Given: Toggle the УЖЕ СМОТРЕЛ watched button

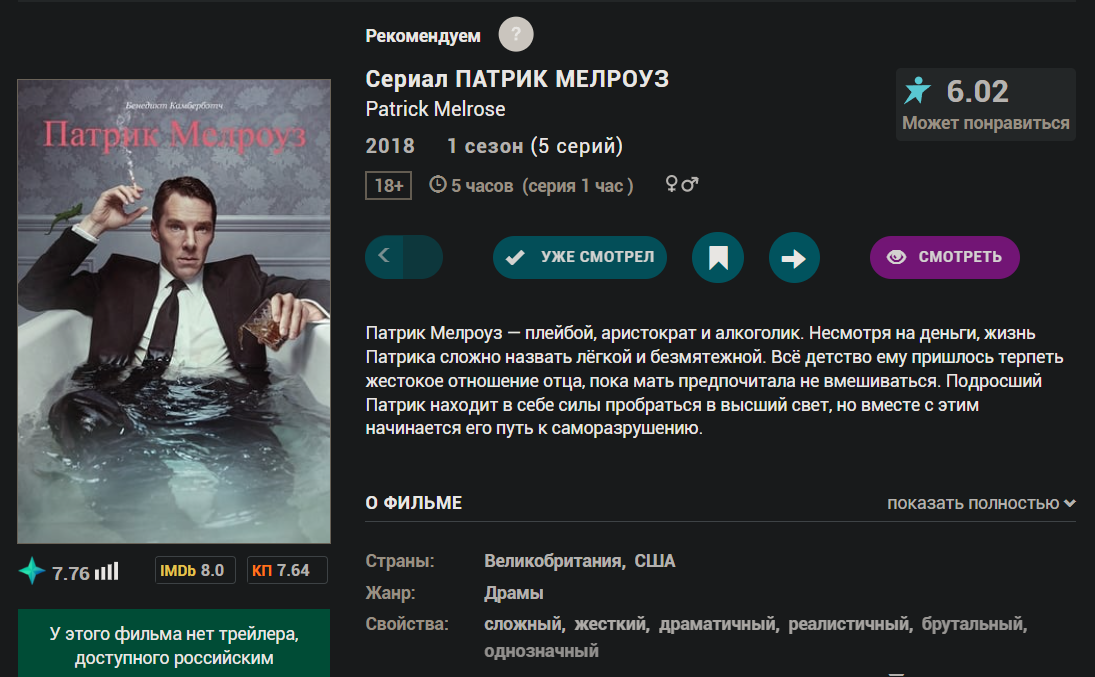Looking at the screenshot, I should 580,257.
